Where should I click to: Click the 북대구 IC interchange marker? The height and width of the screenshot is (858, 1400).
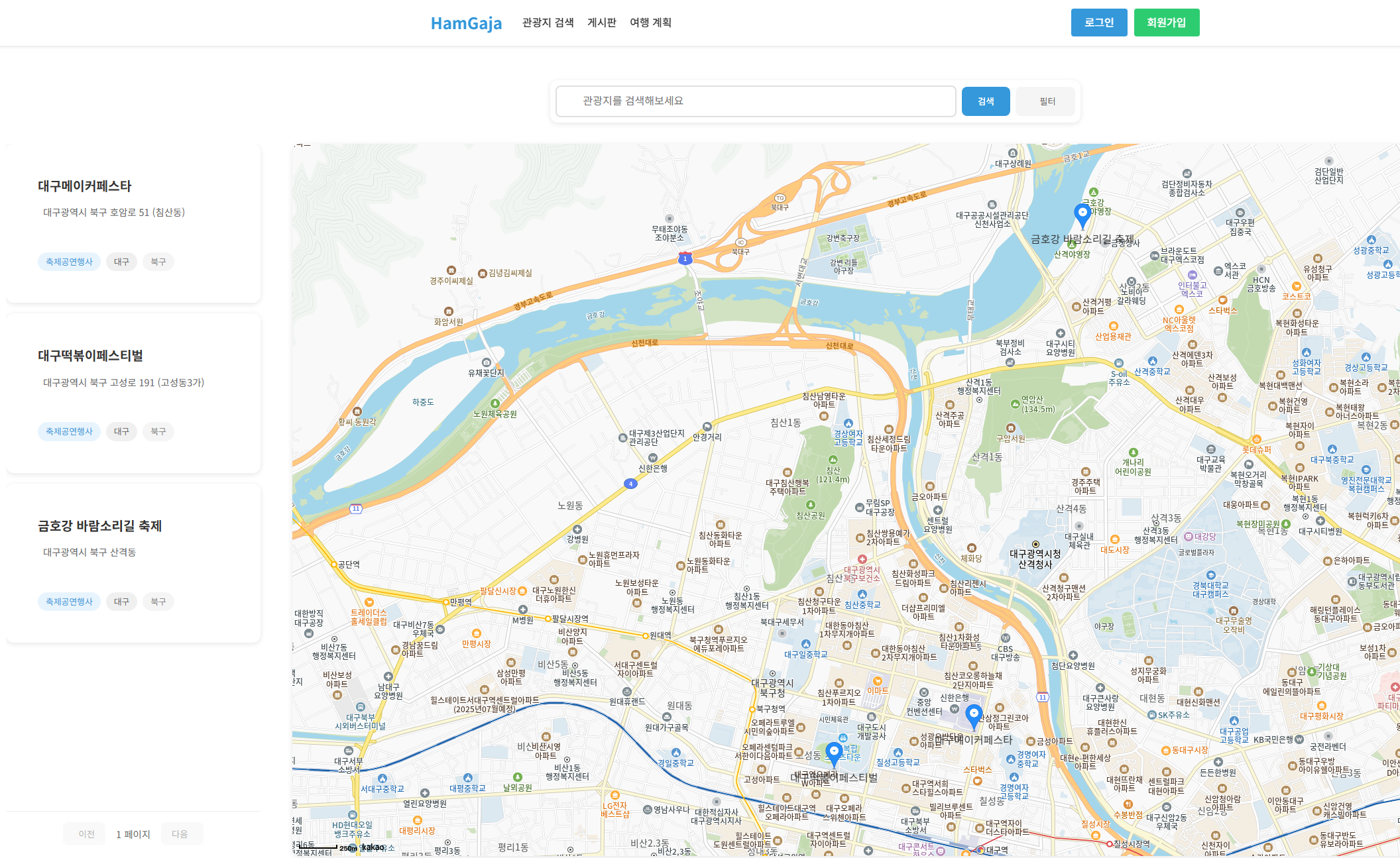[x=740, y=242]
